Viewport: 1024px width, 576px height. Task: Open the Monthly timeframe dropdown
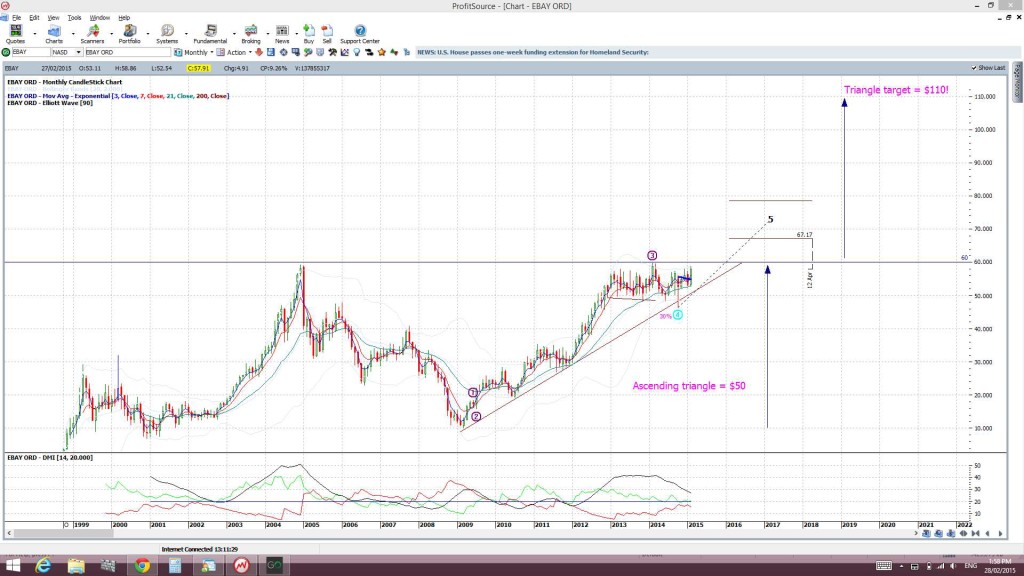coord(212,52)
